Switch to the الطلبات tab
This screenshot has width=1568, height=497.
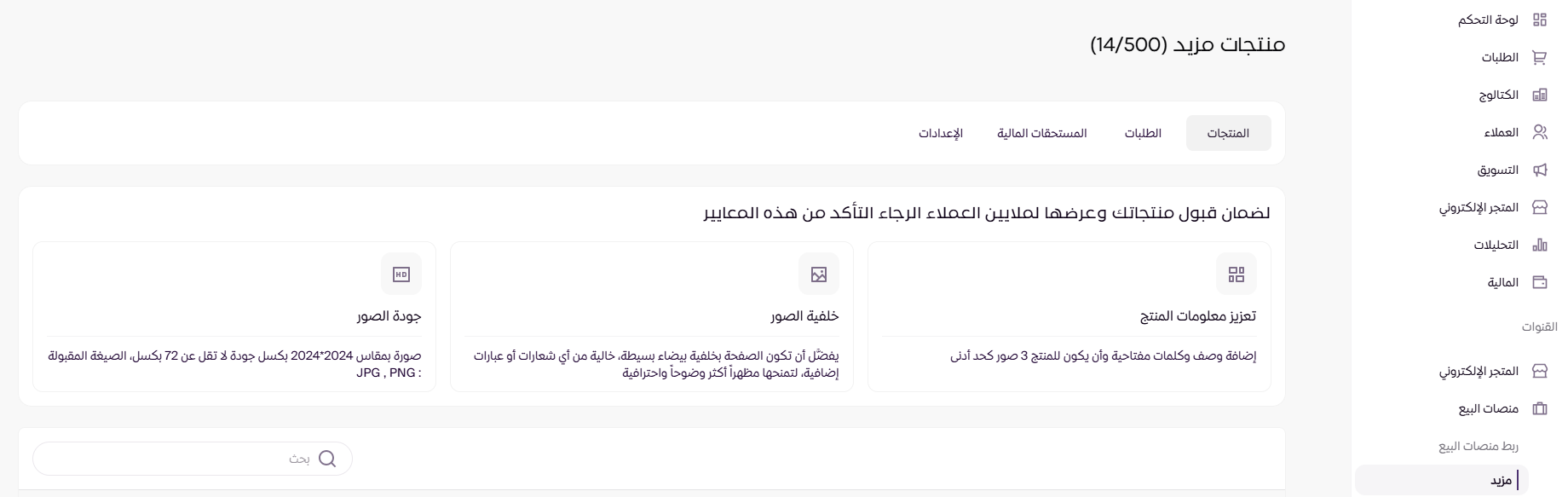point(1143,133)
